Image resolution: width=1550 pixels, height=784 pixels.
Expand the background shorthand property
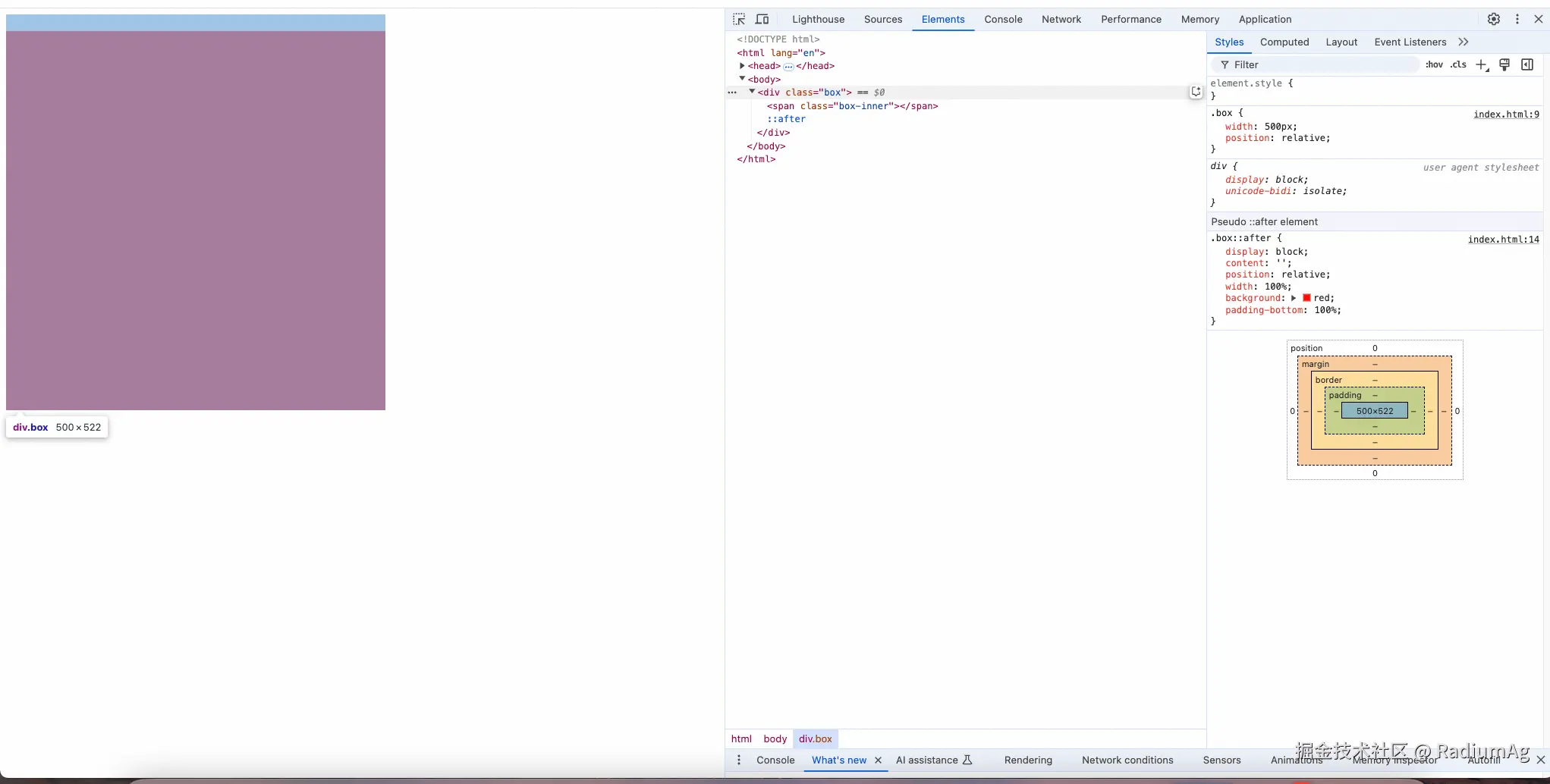pyautogui.click(x=1294, y=298)
